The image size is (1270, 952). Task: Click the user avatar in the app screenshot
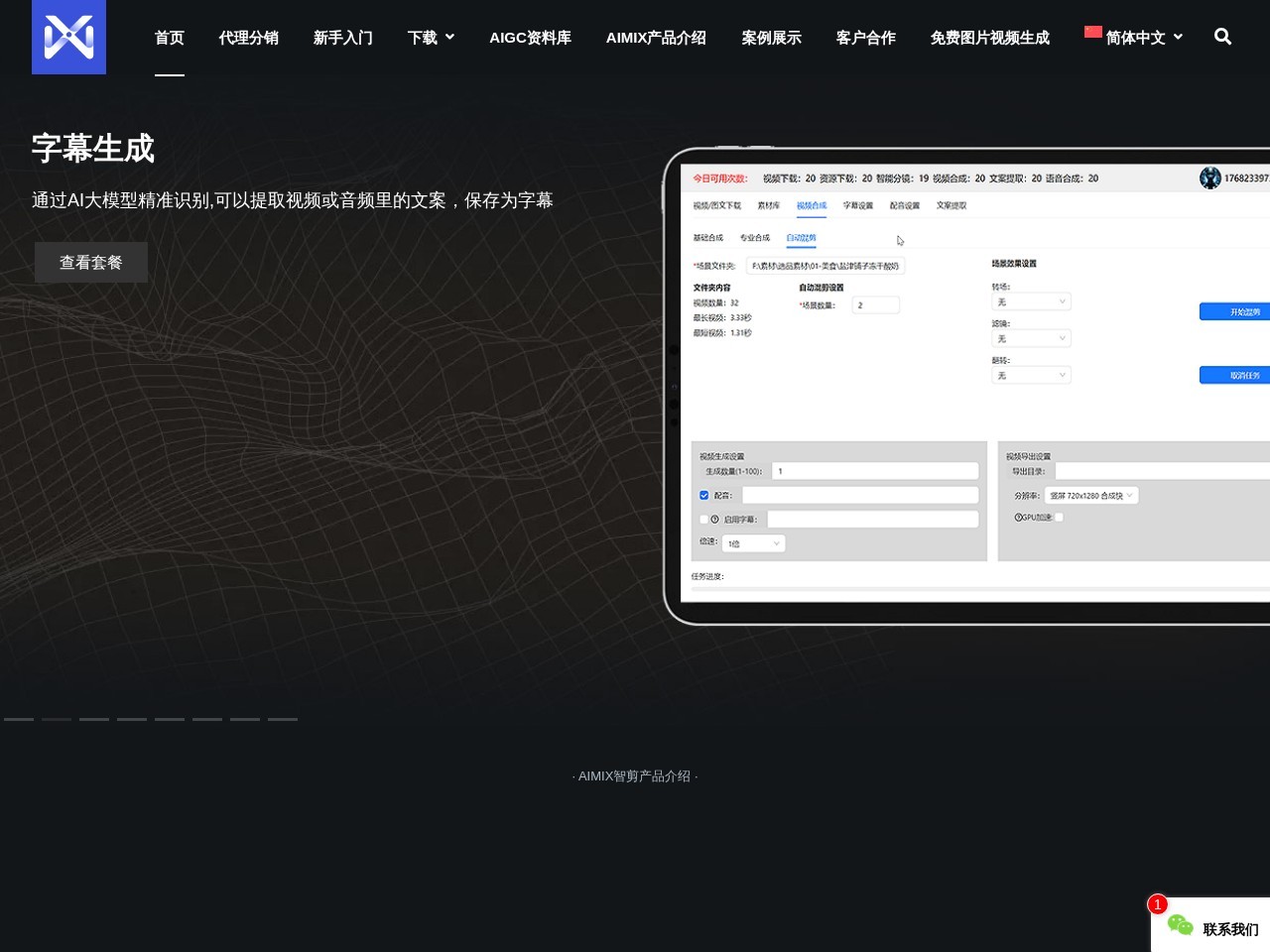[1210, 178]
